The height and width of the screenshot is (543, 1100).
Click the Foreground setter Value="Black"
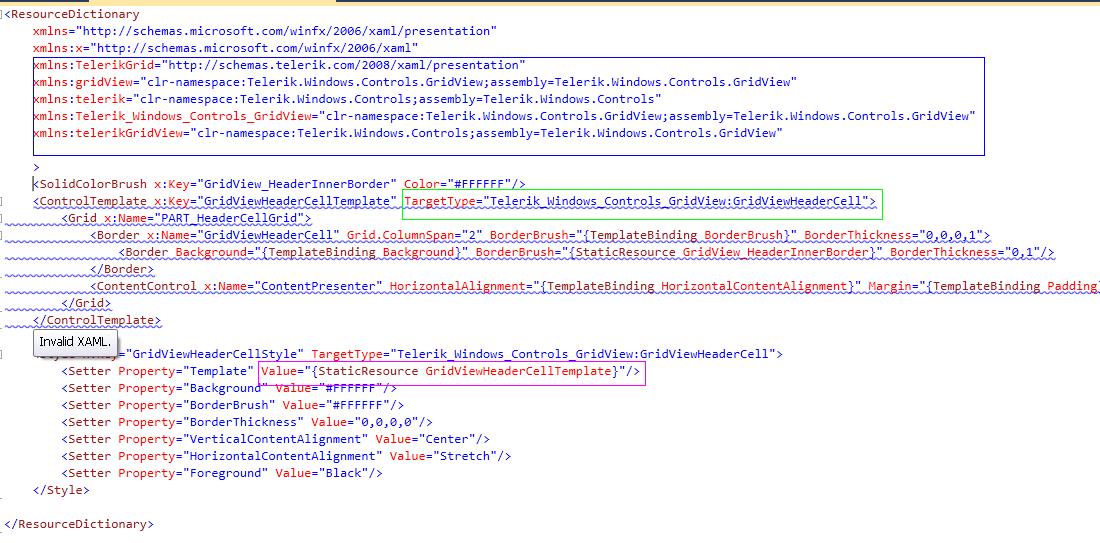click(x=322, y=473)
